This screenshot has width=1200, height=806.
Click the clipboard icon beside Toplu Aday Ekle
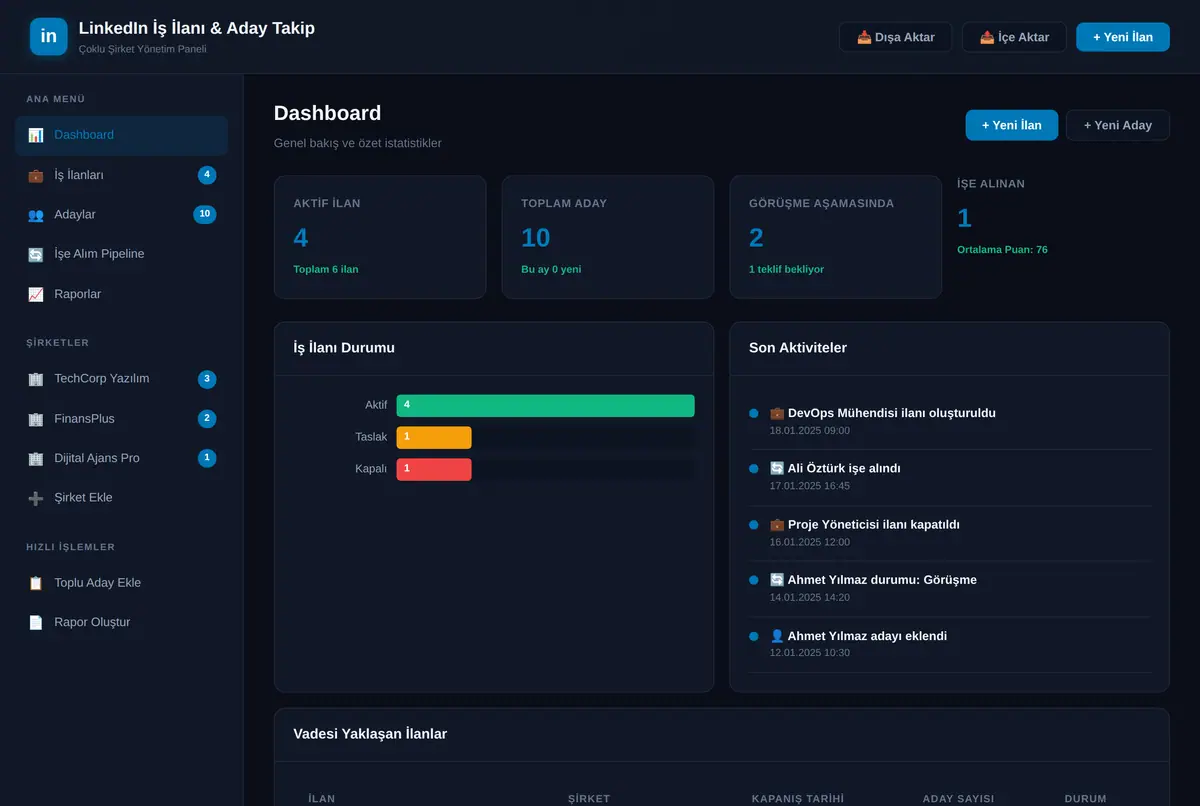pos(36,583)
